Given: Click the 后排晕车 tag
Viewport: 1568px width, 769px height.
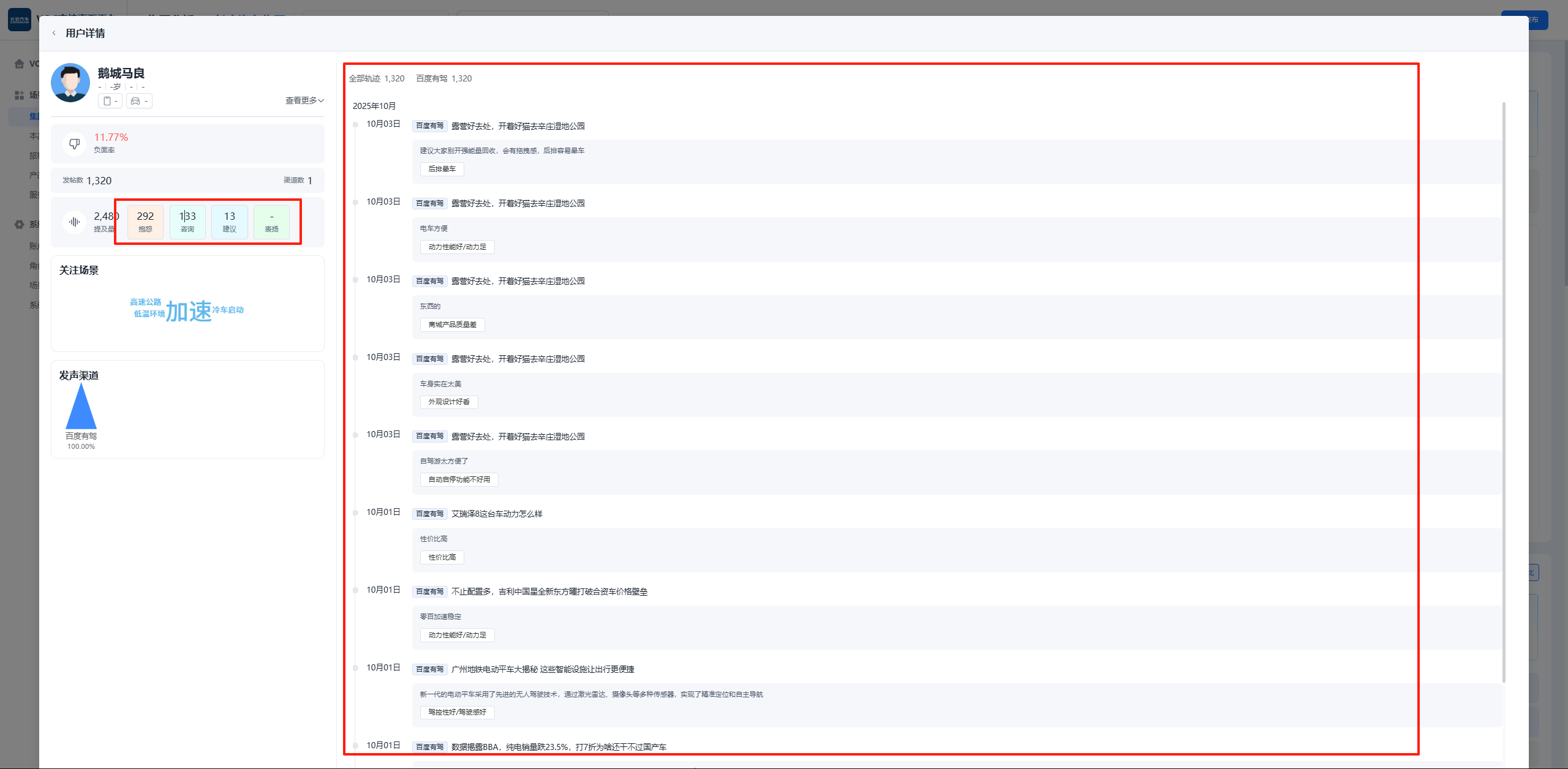Looking at the screenshot, I should click(x=442, y=169).
